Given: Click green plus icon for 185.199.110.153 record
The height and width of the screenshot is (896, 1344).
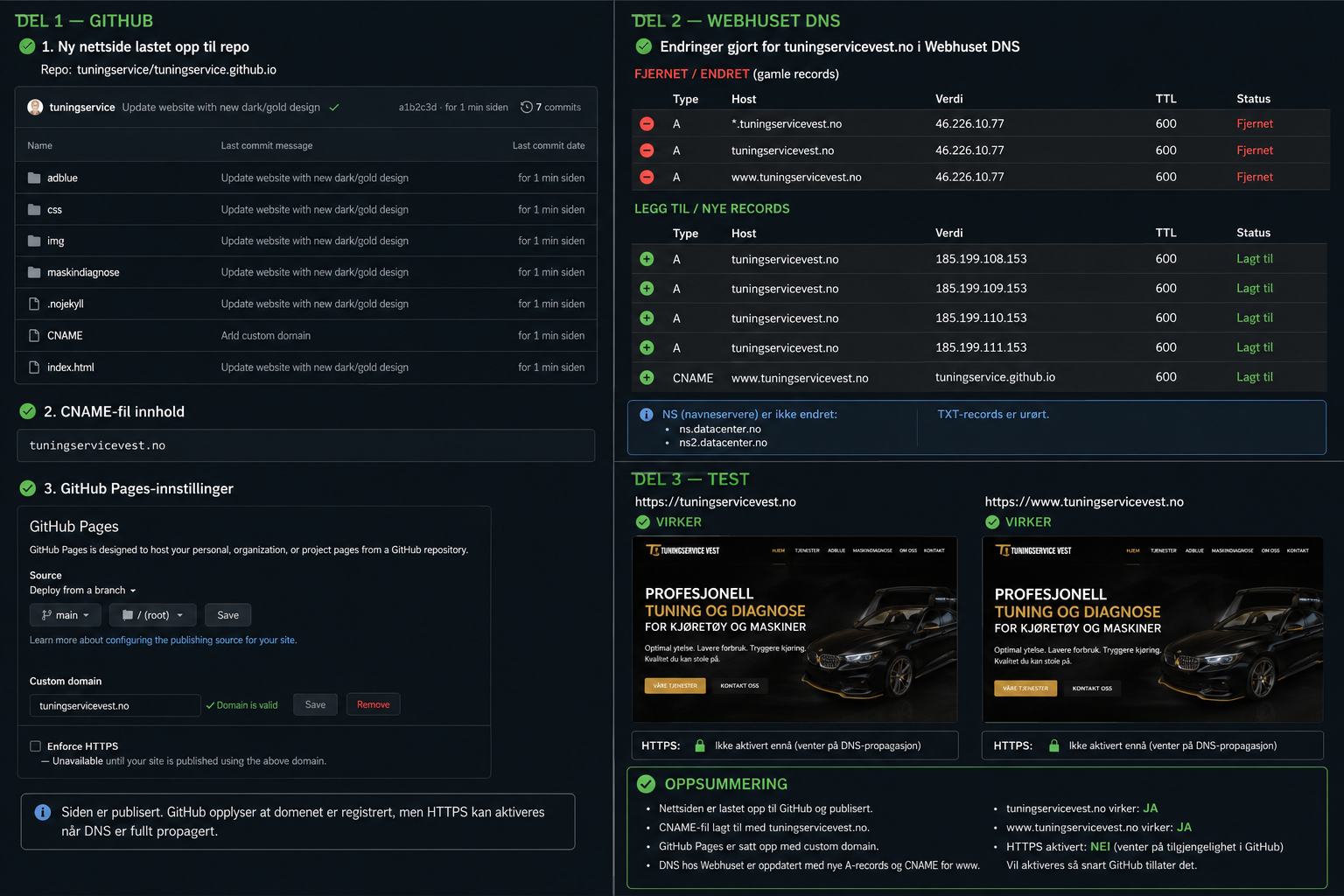Looking at the screenshot, I should pos(647,318).
